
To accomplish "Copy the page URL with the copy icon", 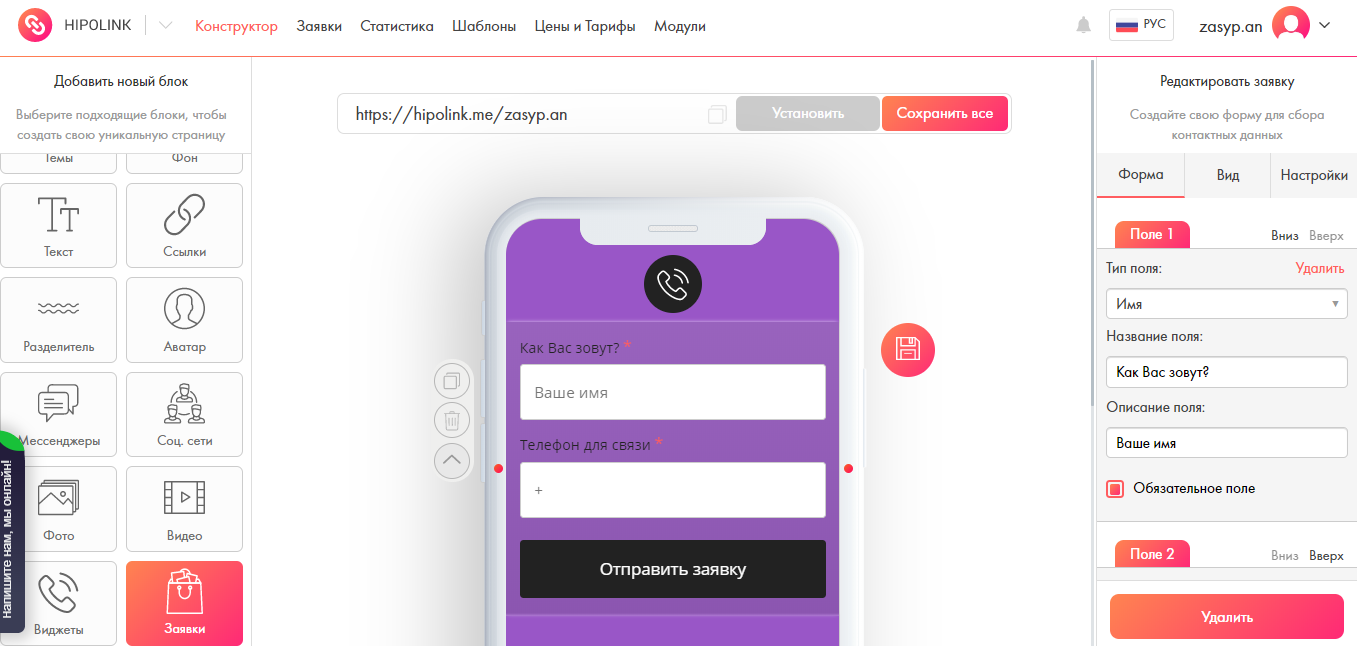I will 716,115.
